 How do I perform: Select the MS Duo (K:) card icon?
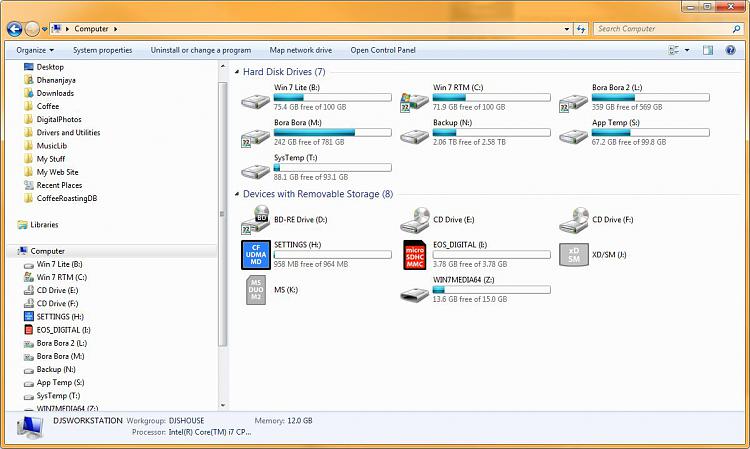coord(256,290)
